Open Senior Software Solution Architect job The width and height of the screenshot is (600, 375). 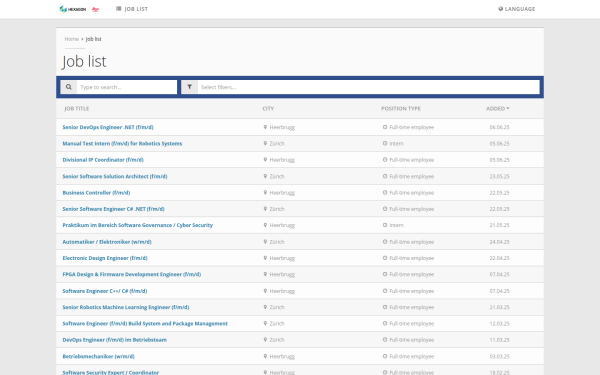pos(115,176)
